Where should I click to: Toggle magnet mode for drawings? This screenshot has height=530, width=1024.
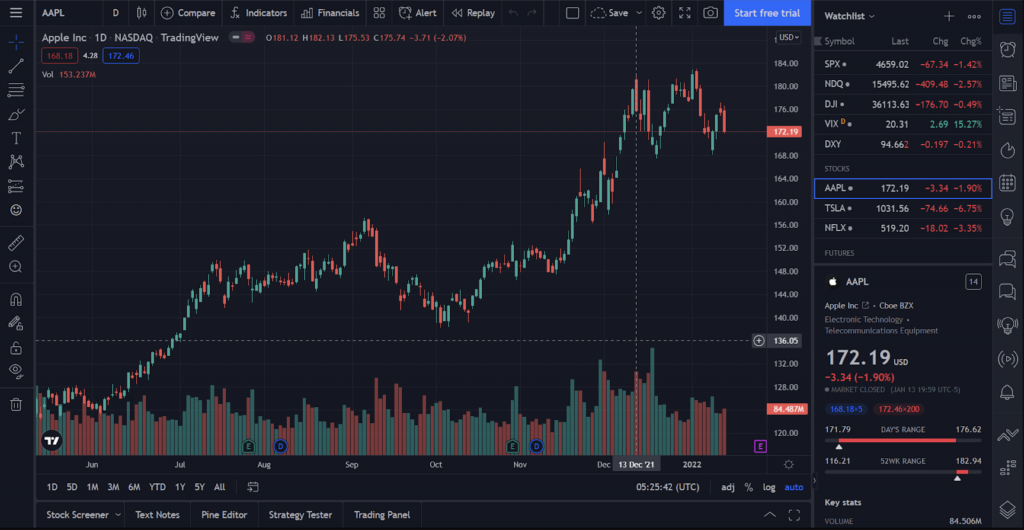tap(16, 300)
